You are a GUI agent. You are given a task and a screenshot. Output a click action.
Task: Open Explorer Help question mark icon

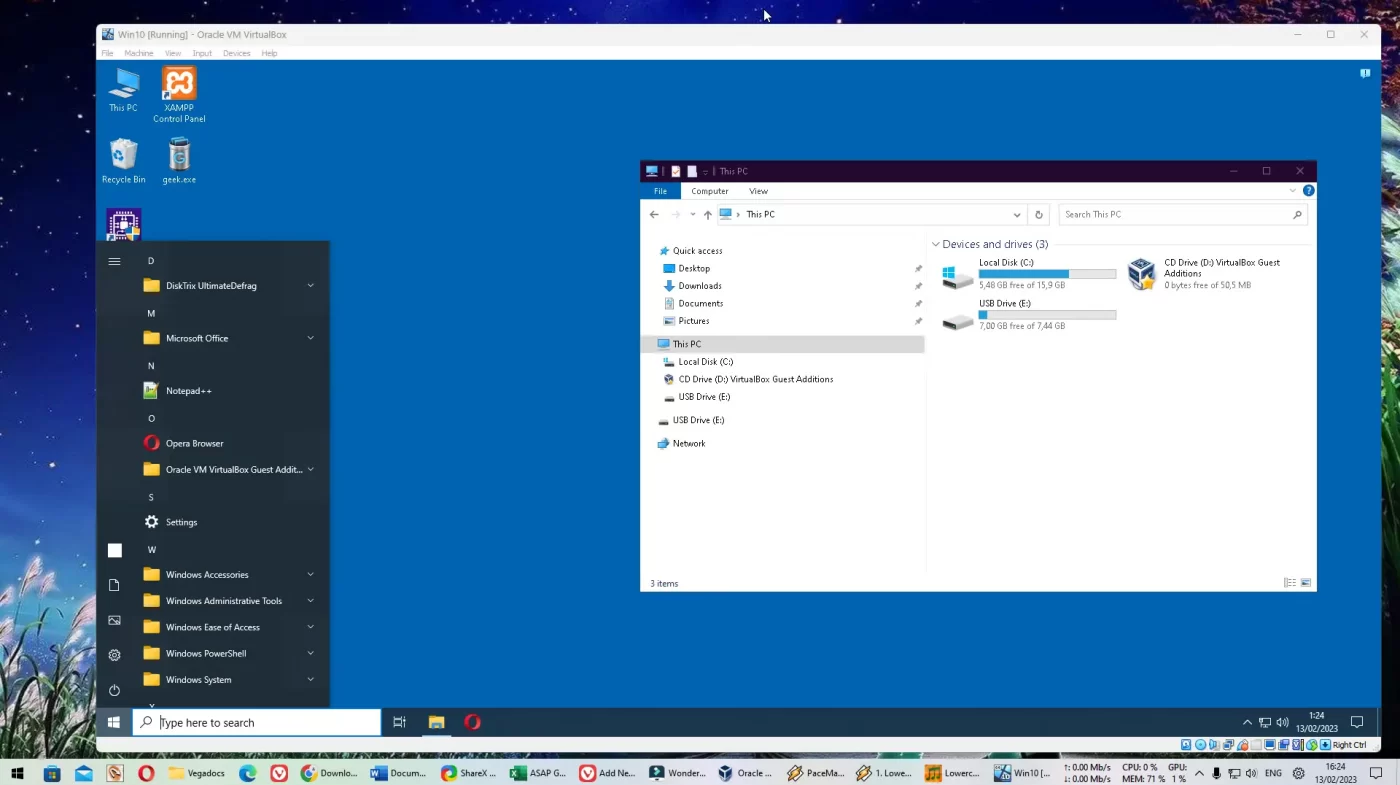point(1308,191)
